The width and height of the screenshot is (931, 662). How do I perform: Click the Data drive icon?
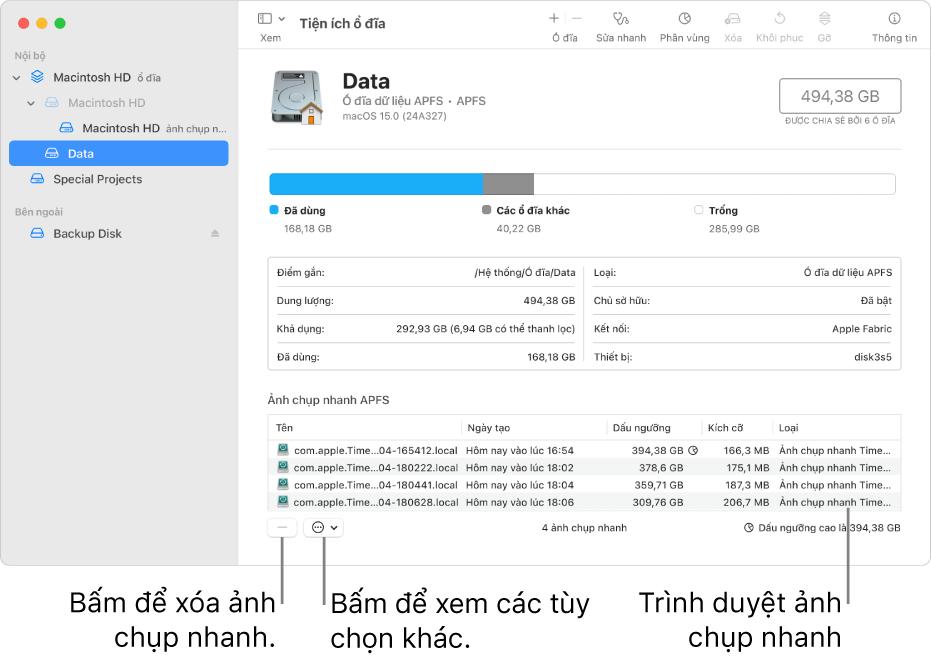click(297, 97)
